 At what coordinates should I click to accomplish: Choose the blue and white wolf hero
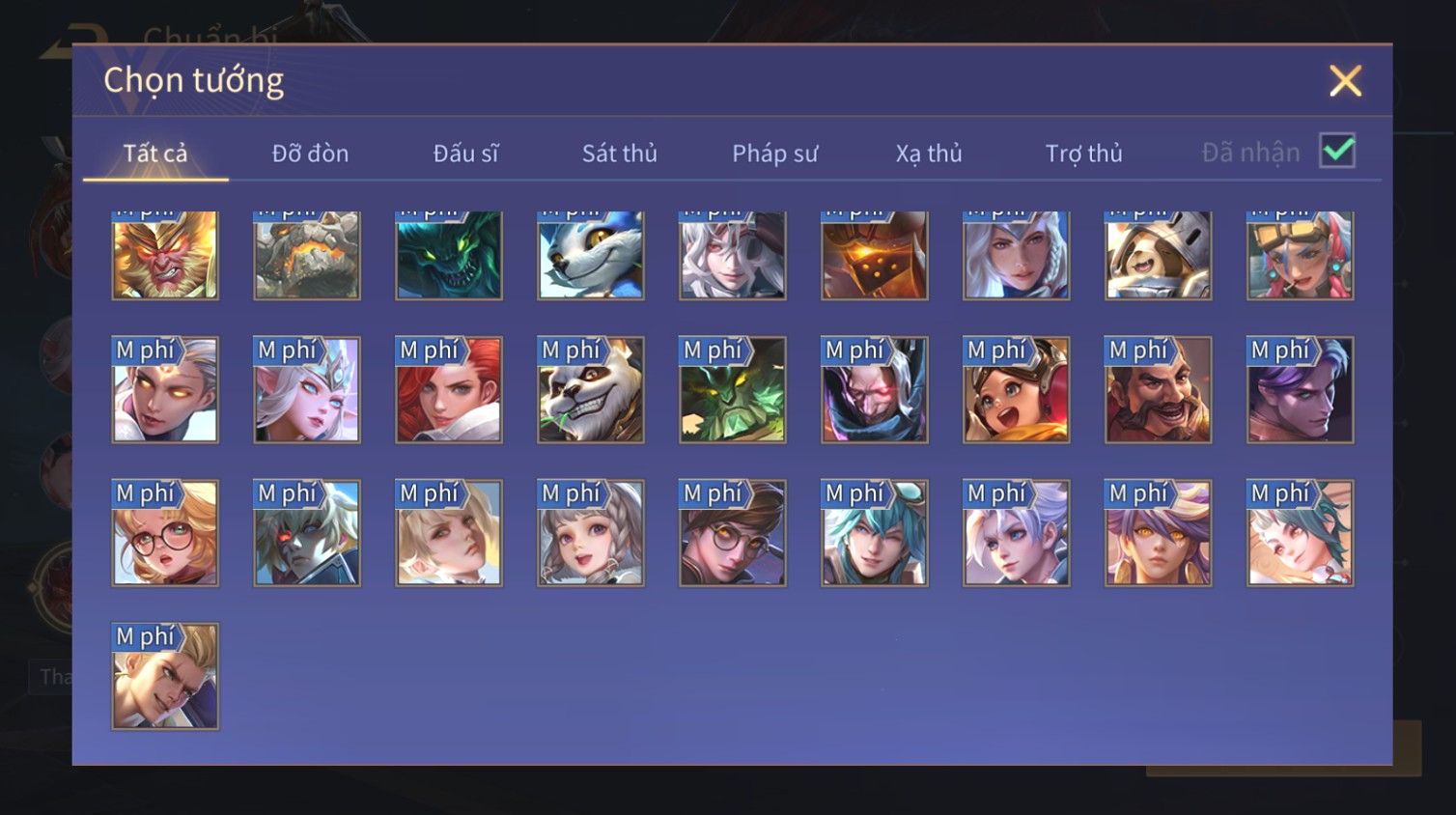(x=591, y=255)
